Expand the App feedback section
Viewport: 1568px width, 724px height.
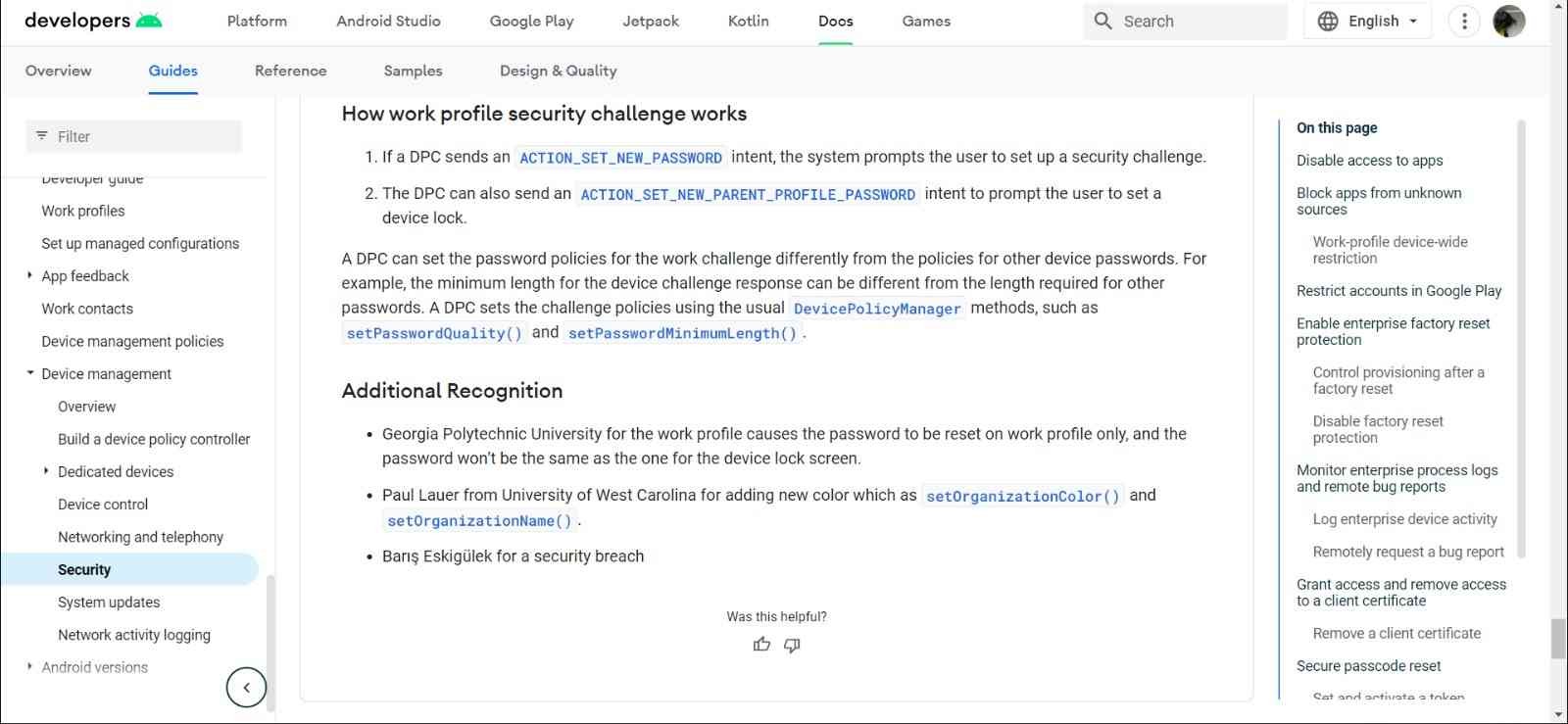pos(29,275)
